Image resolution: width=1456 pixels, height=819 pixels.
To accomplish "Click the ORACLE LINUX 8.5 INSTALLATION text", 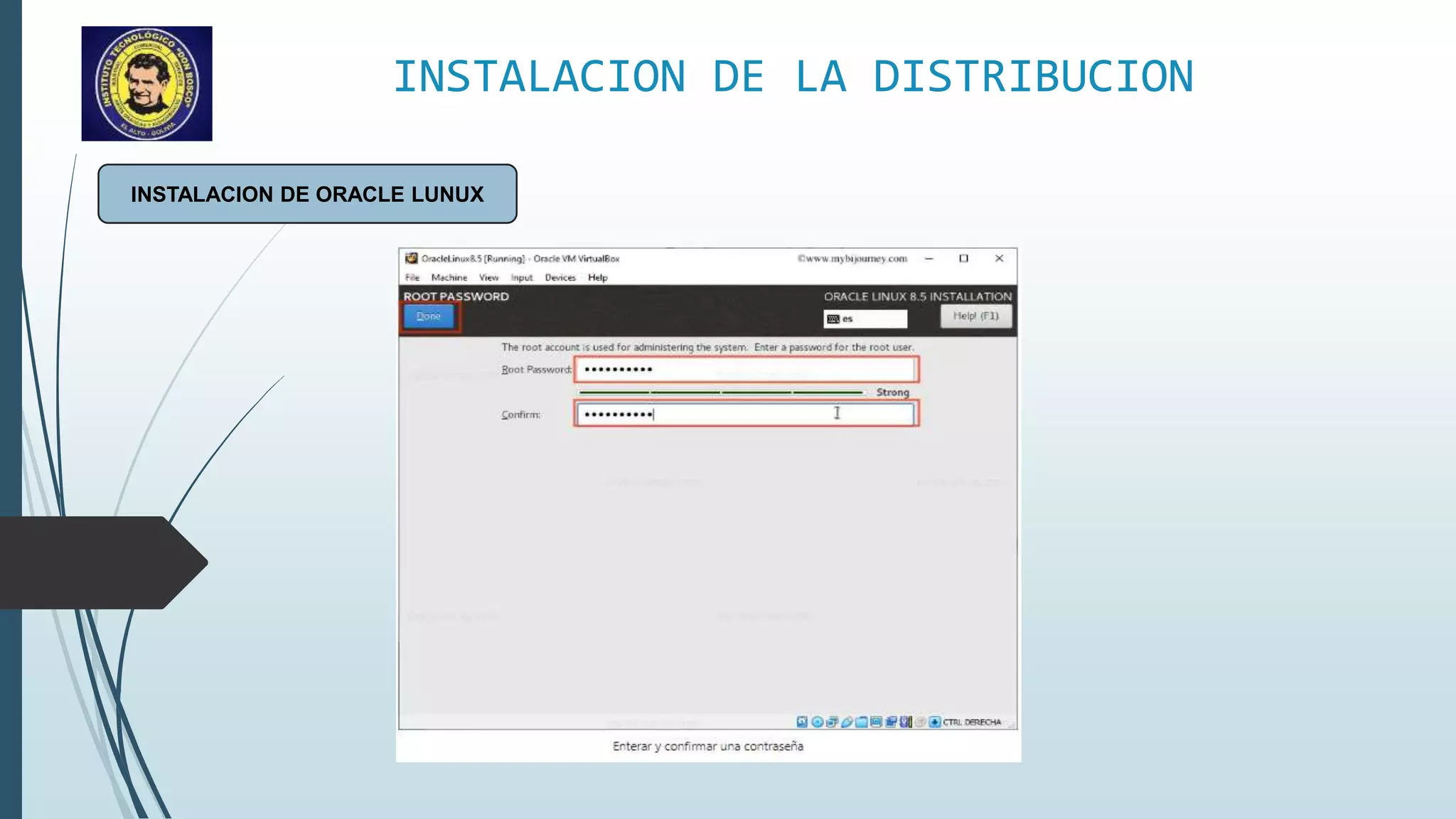I will click(x=918, y=296).
